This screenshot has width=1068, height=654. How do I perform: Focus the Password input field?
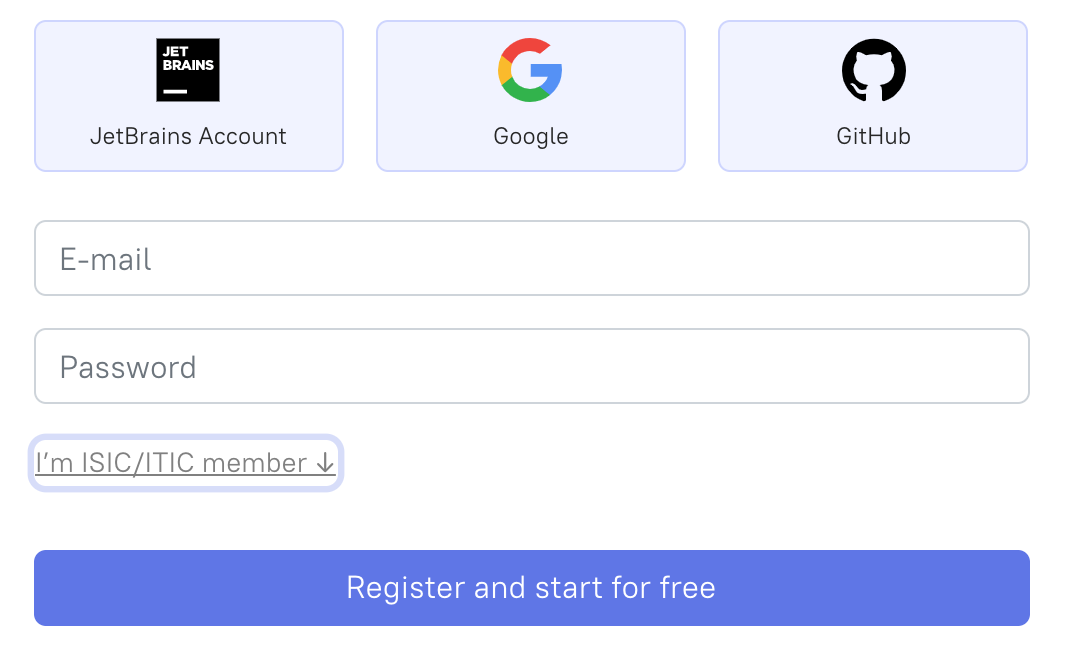coord(532,366)
